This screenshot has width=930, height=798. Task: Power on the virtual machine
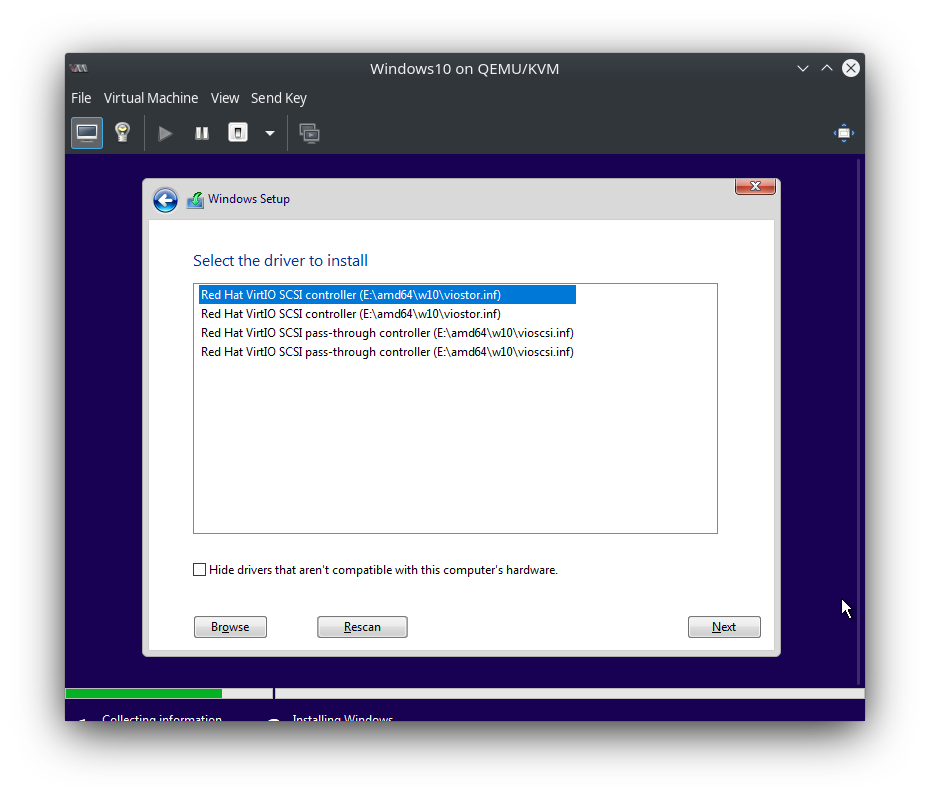point(165,133)
